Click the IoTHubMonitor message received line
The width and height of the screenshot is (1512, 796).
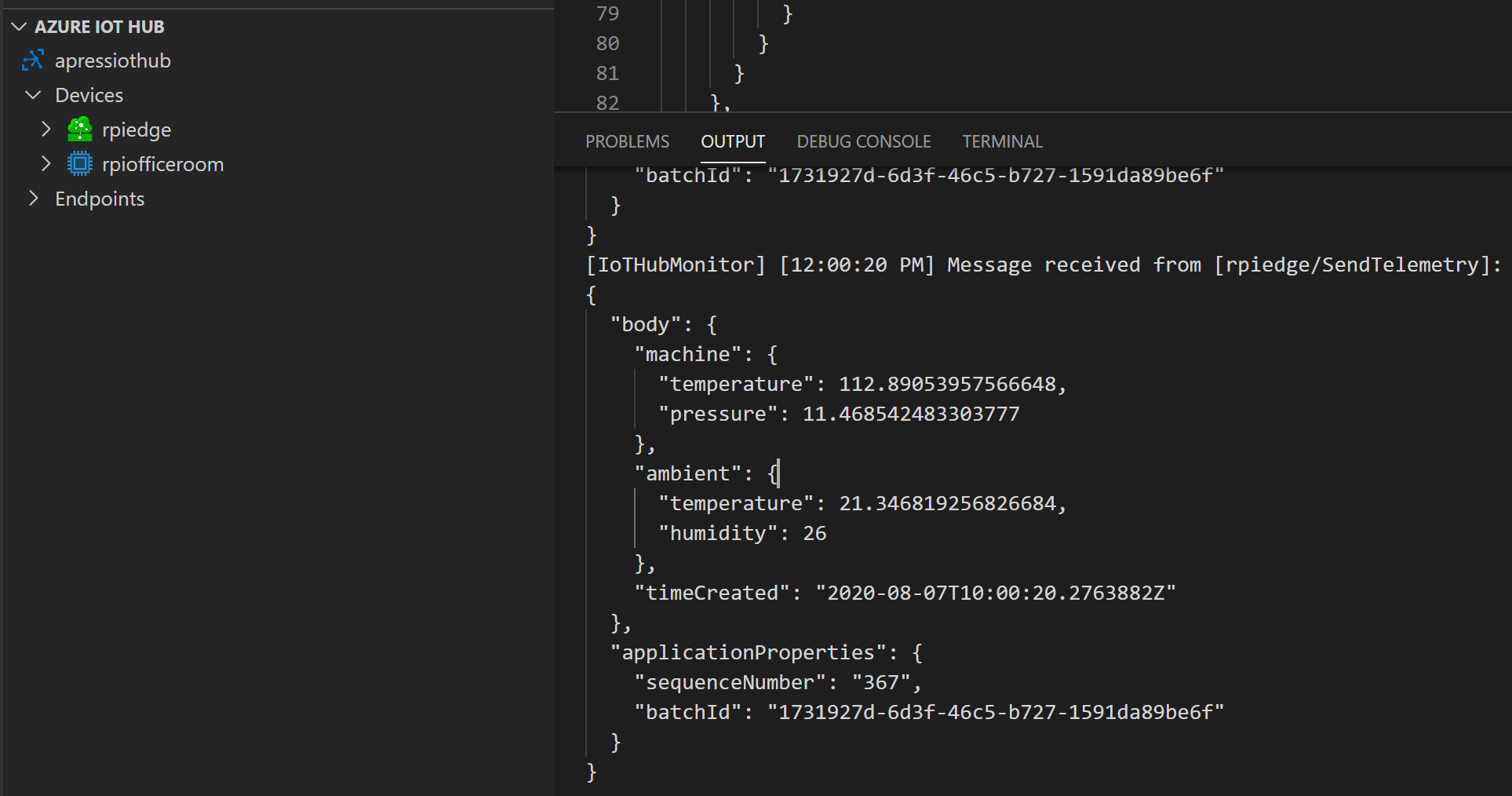coord(1044,265)
